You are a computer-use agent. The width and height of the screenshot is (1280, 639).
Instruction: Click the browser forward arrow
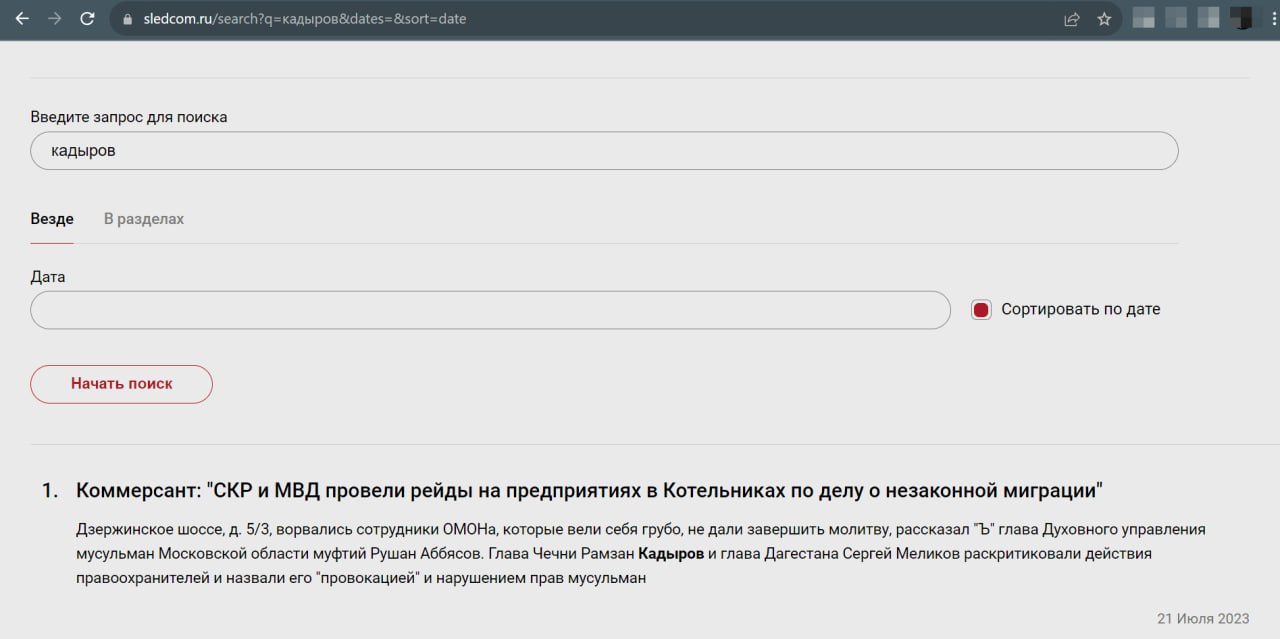[54, 19]
